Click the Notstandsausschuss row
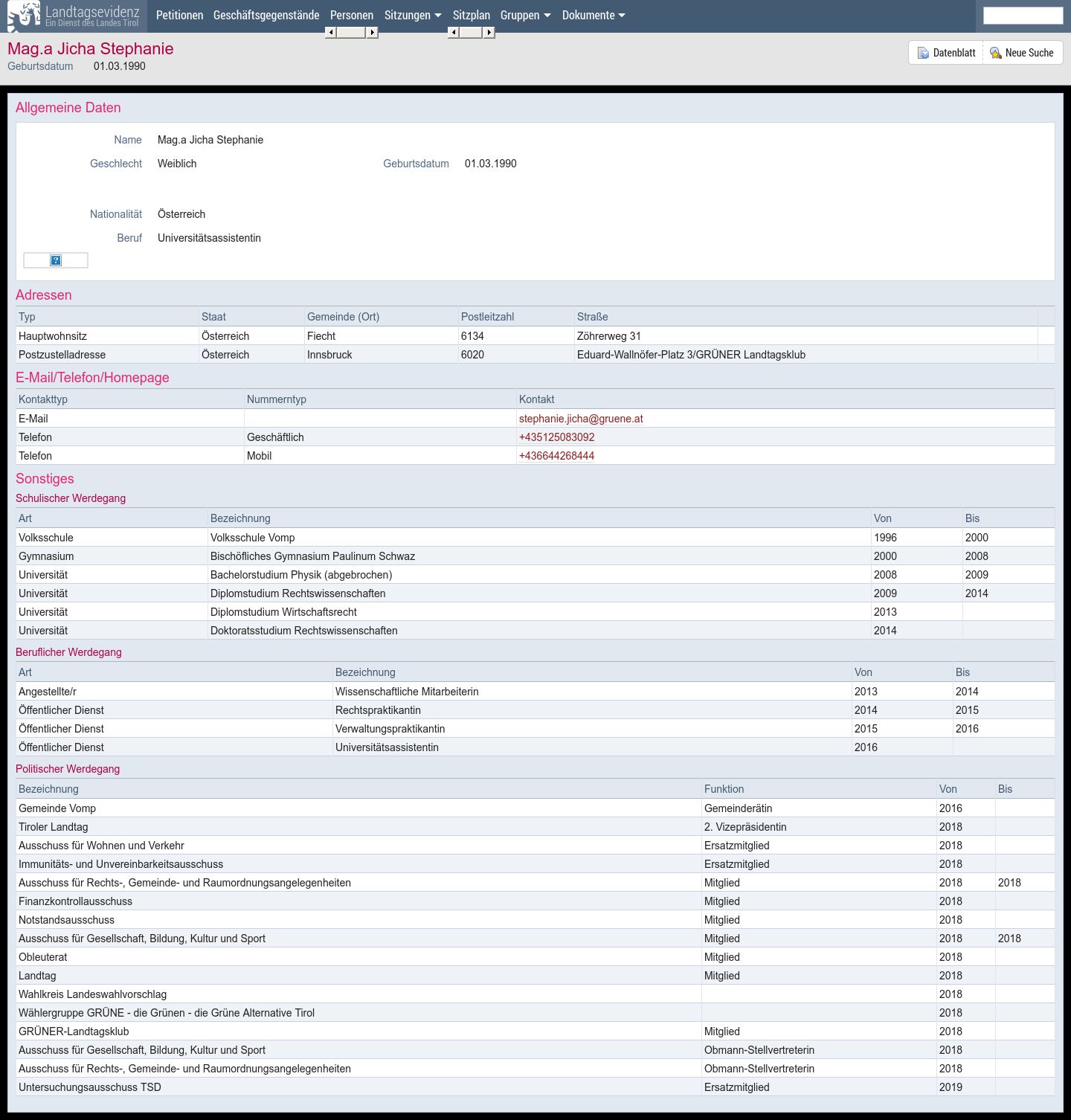This screenshot has width=1071, height=1120. click(x=535, y=920)
